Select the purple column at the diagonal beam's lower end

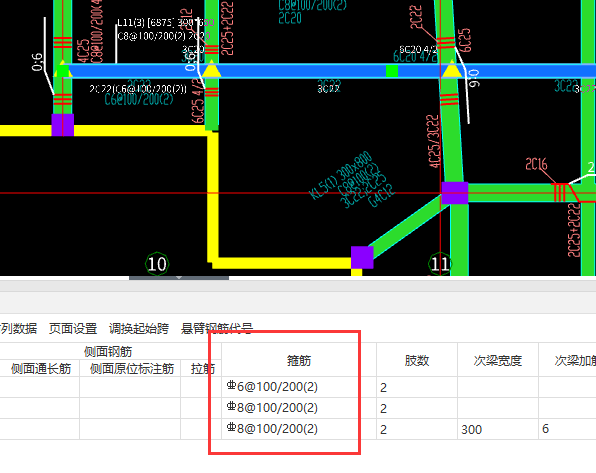(x=362, y=257)
